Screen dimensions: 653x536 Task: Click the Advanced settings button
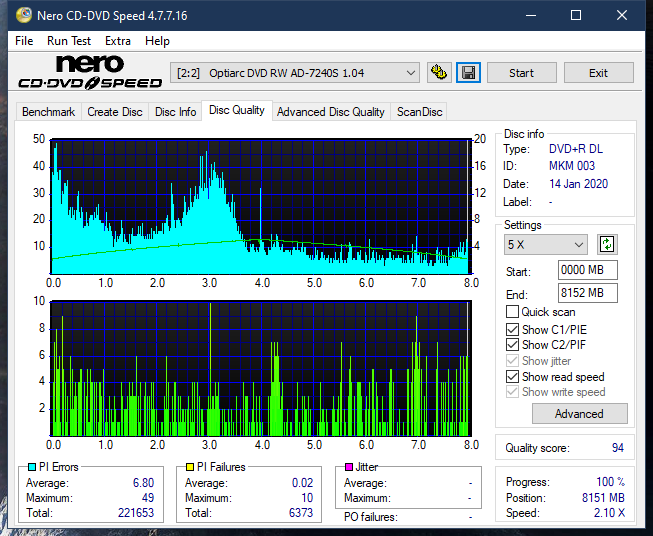[579, 414]
